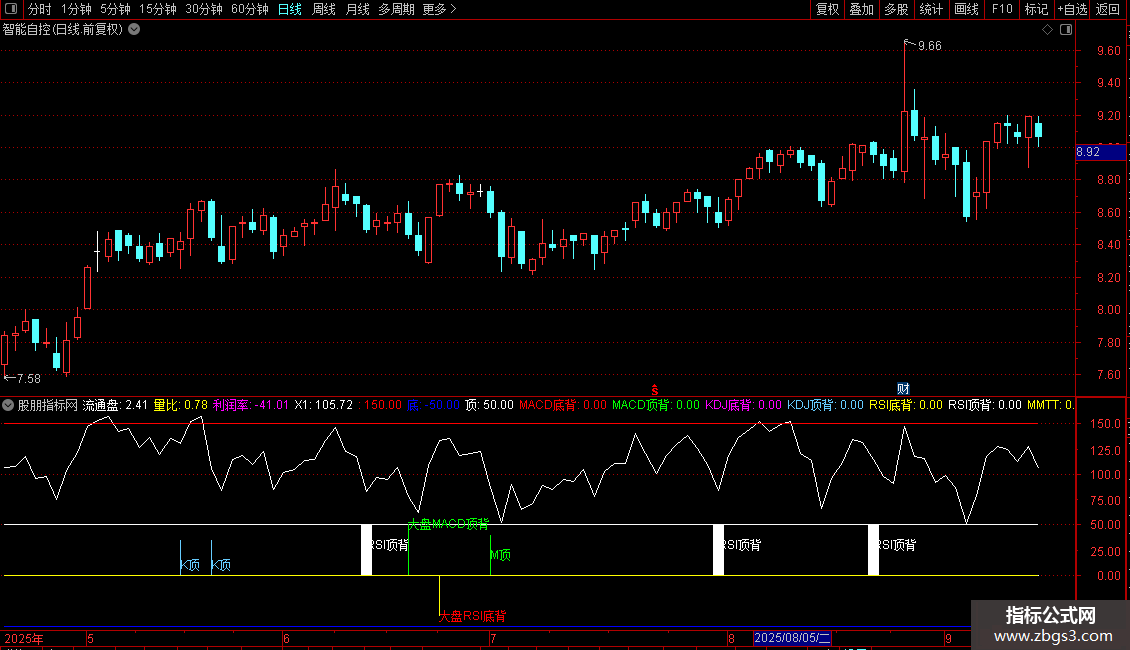This screenshot has height=650, width=1130.
Task: Click the 2025/08/05/二 date marker
Action: coord(792,638)
